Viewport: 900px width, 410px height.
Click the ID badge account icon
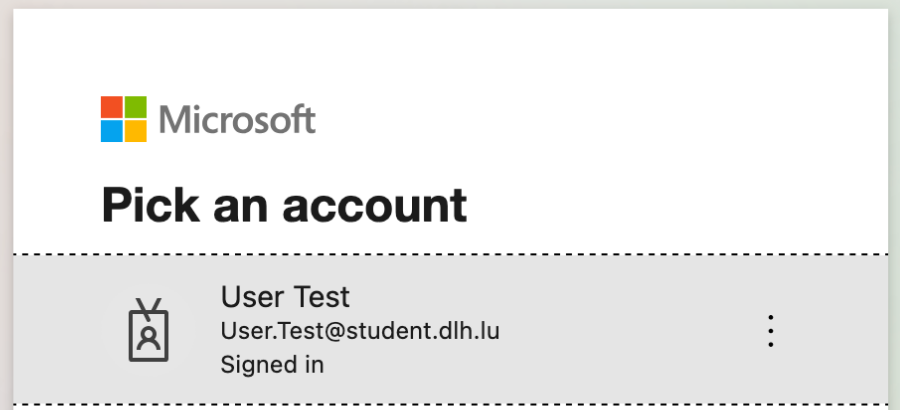point(149,329)
